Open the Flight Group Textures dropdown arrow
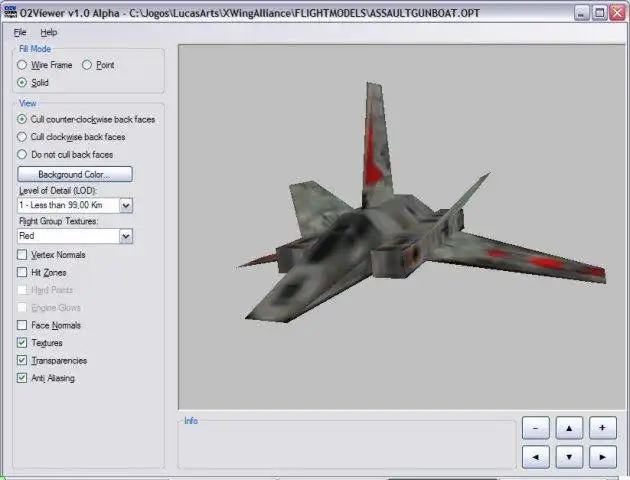 (x=126, y=236)
